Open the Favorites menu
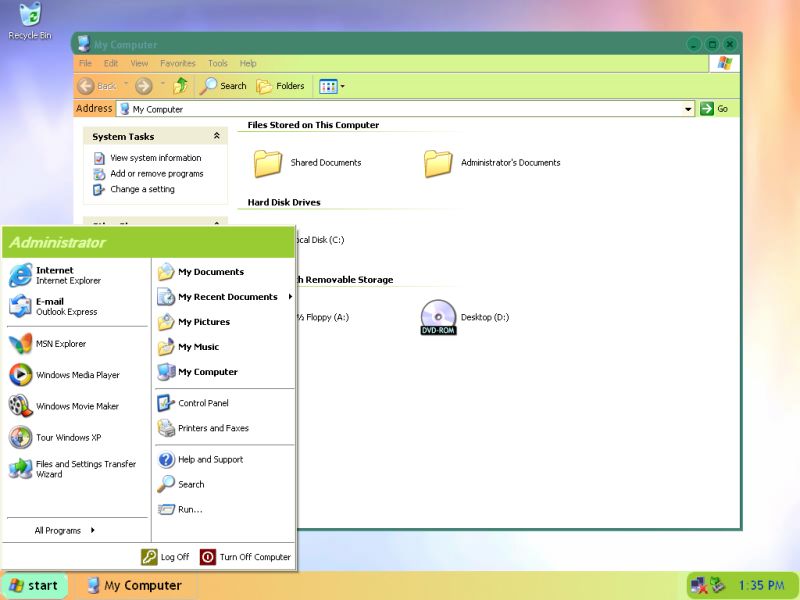Image resolution: width=800 pixels, height=600 pixels. (x=178, y=63)
